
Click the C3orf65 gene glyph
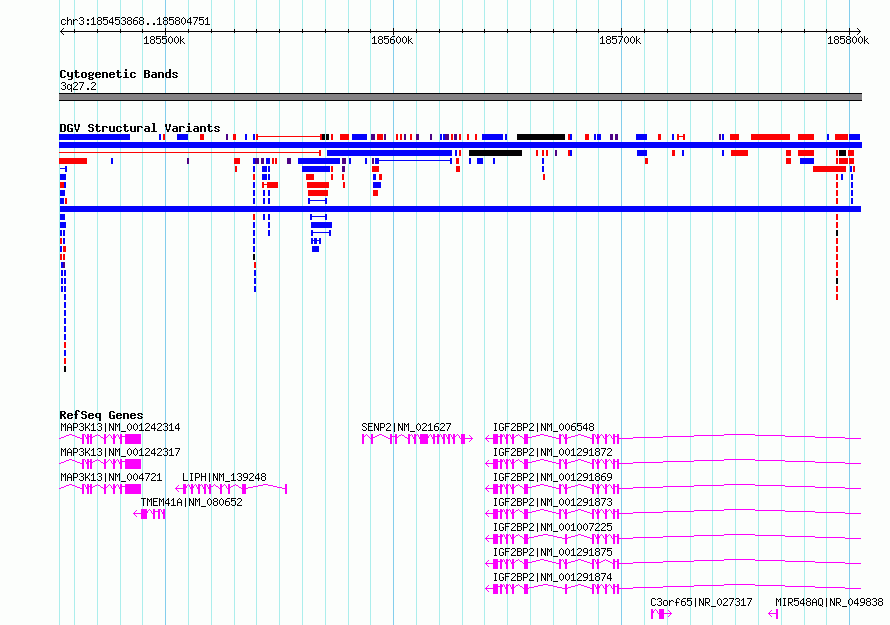[x=661, y=614]
